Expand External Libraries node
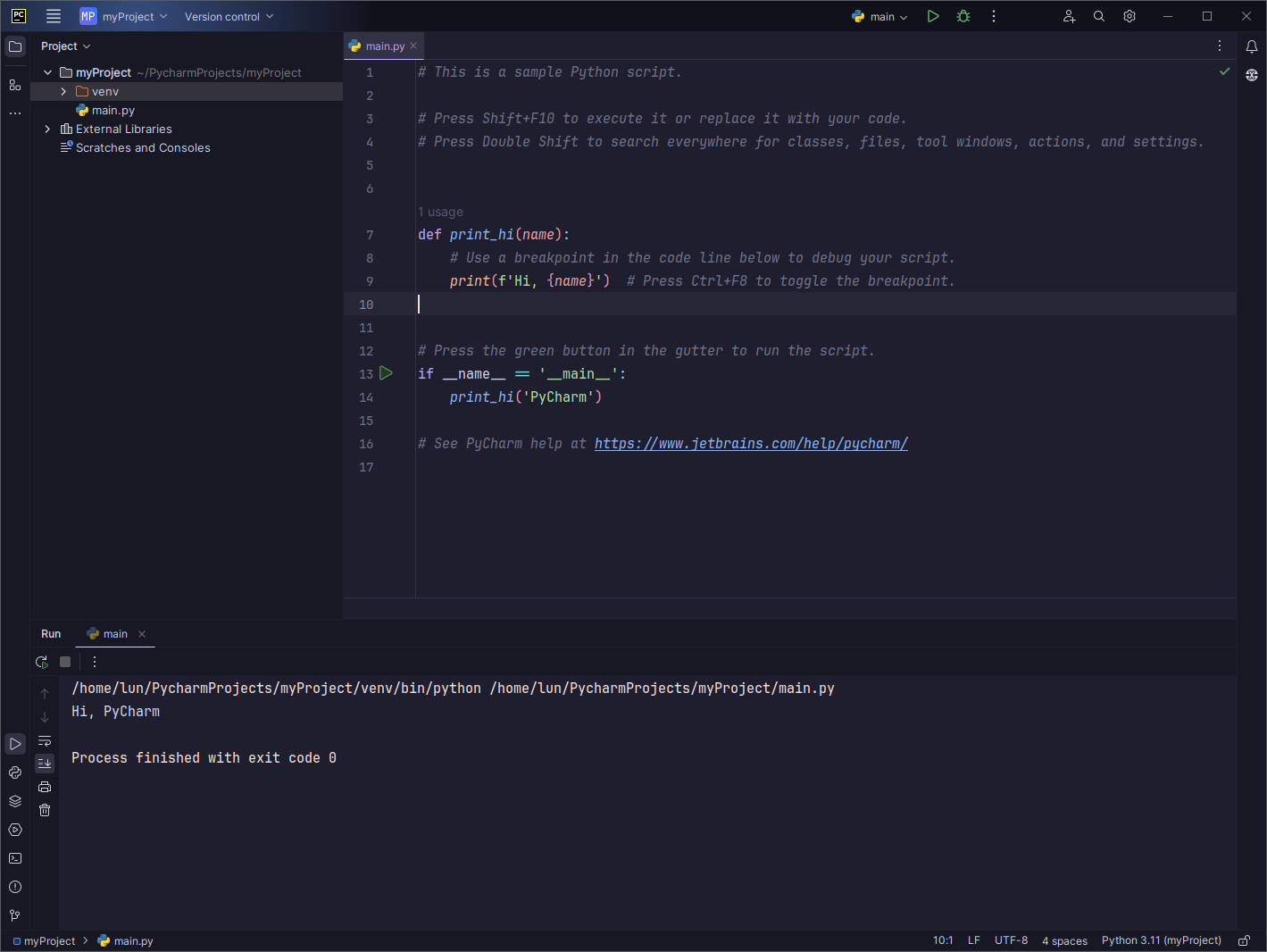The height and width of the screenshot is (952, 1267). (x=47, y=129)
